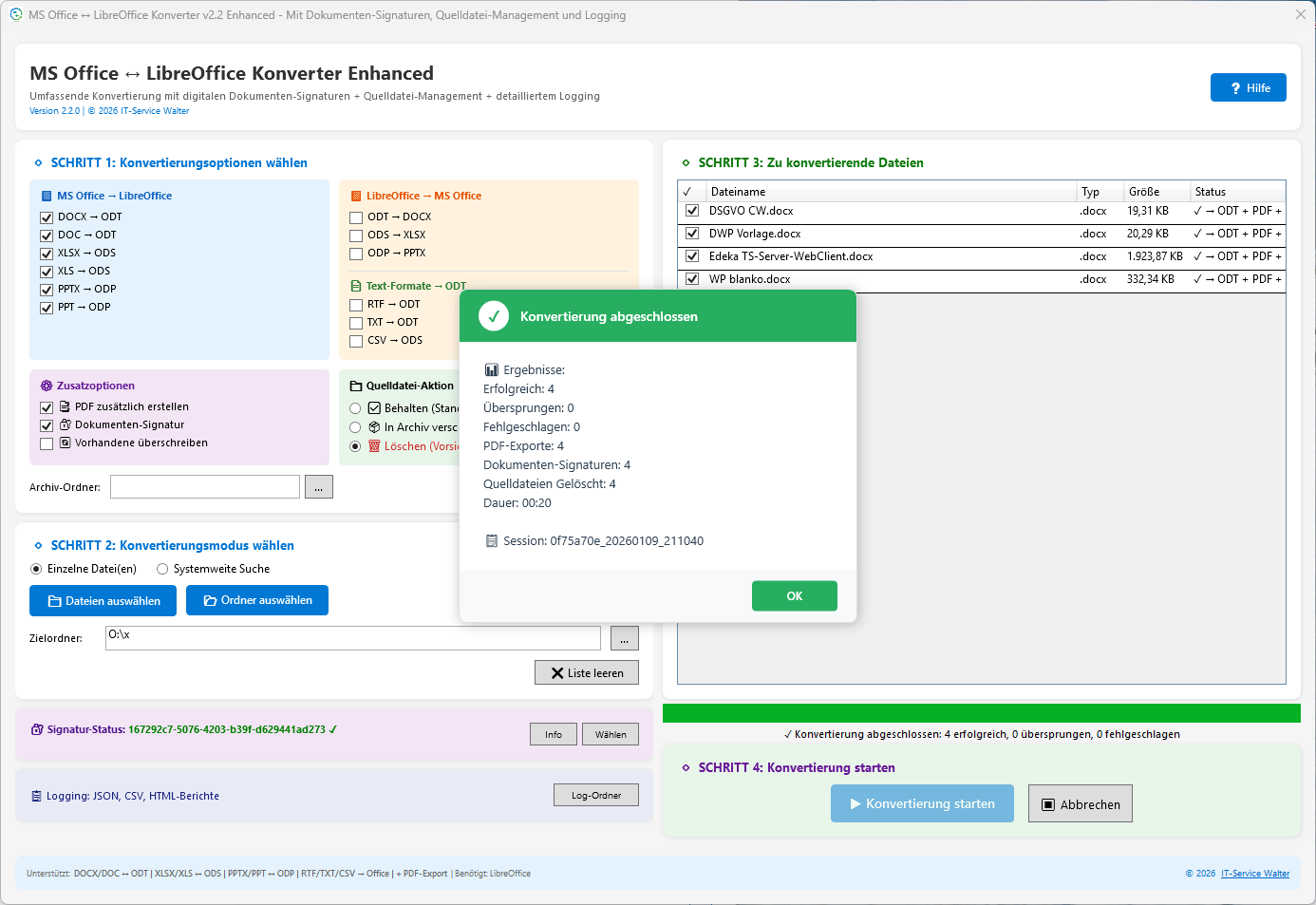Image resolution: width=1316 pixels, height=905 pixels.
Task: Open the Hilfe help button
Action: [x=1248, y=87]
